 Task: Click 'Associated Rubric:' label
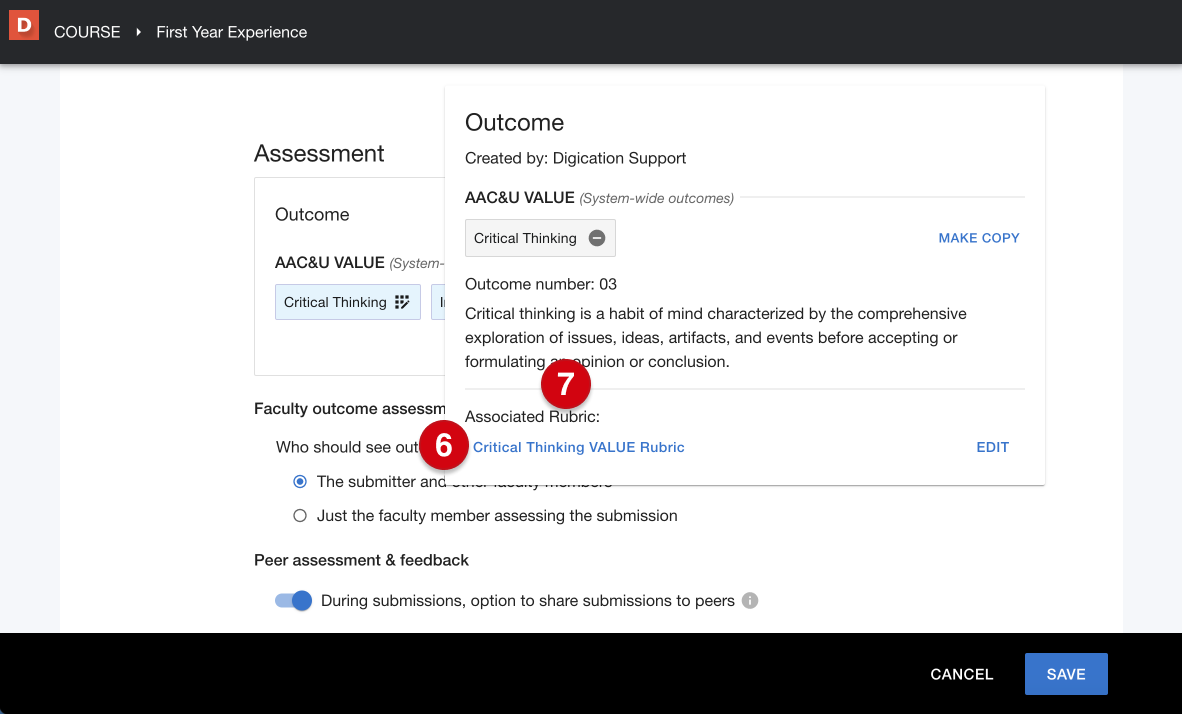(x=532, y=416)
